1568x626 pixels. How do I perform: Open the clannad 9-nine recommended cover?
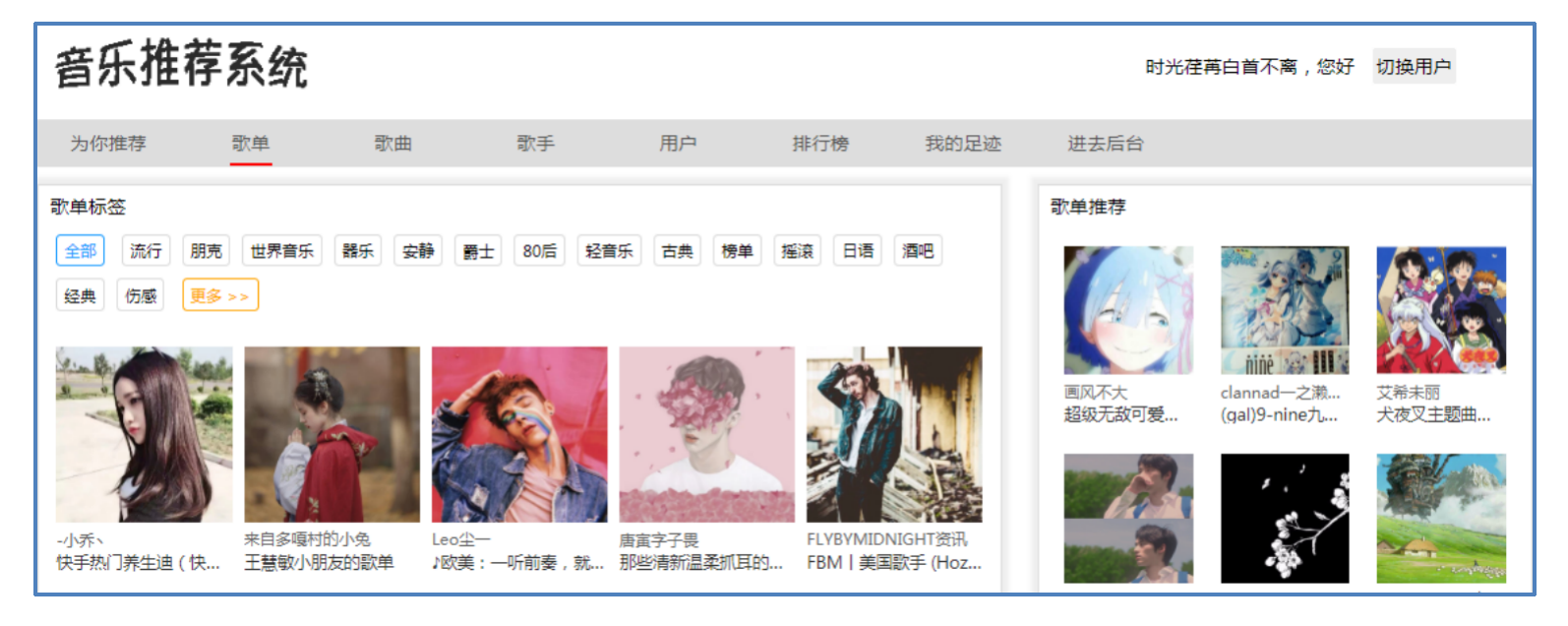1285,310
